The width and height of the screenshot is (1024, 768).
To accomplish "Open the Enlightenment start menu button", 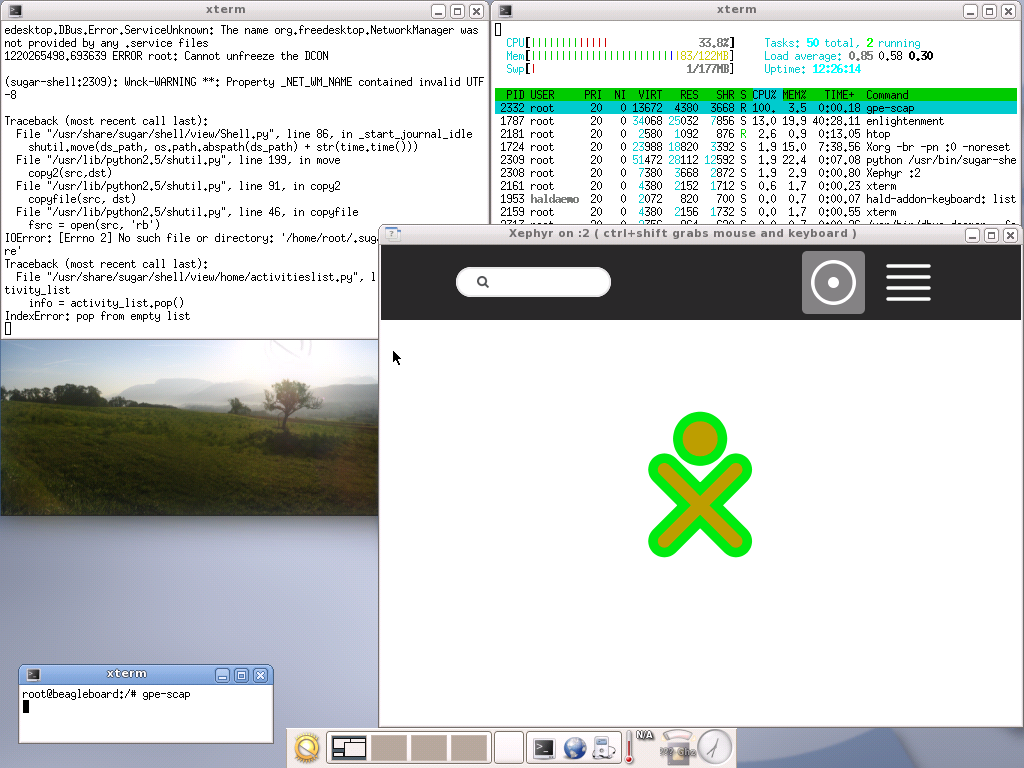I will [307, 747].
